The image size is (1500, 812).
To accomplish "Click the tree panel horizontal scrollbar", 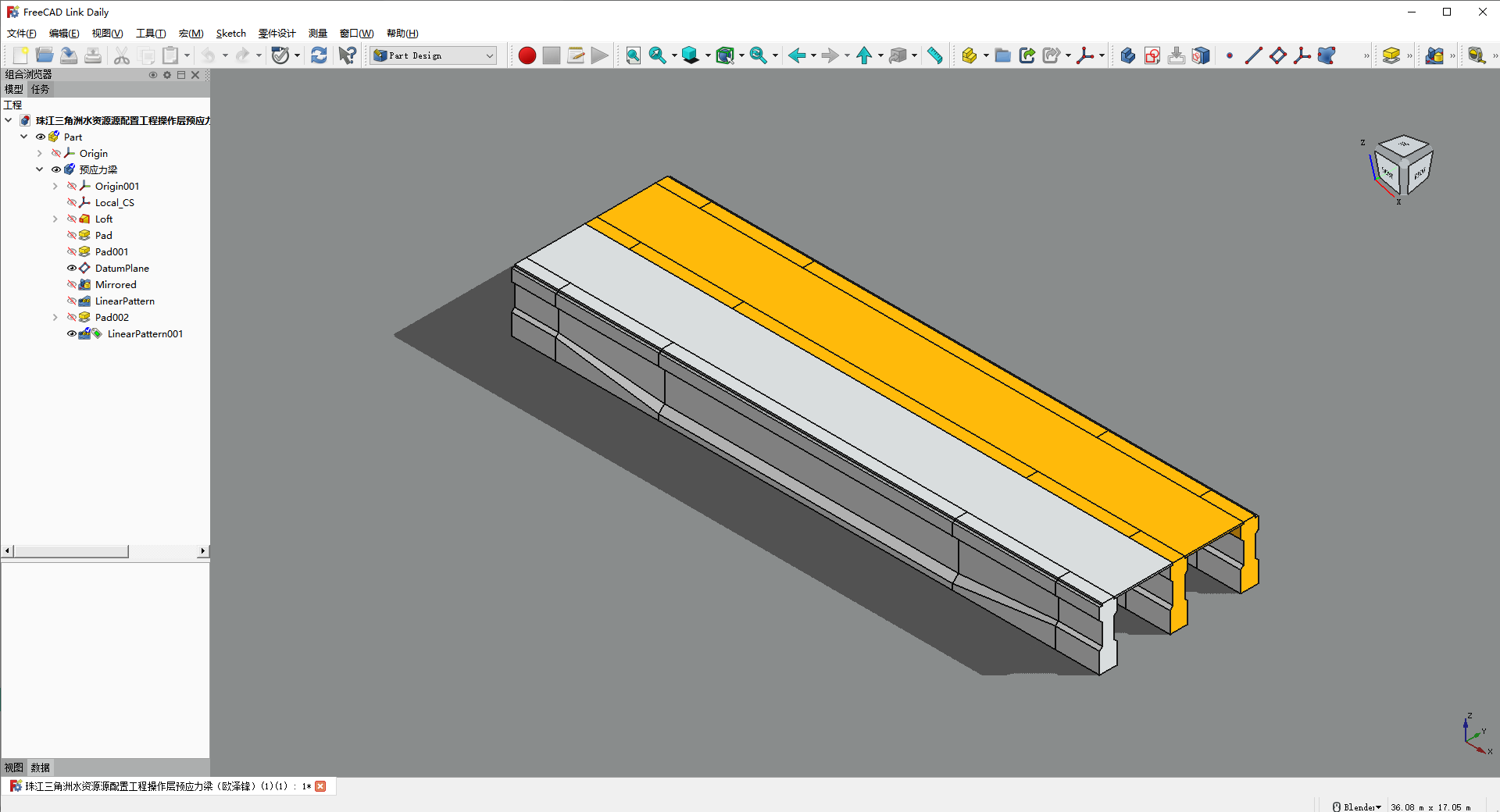I will (70, 551).
